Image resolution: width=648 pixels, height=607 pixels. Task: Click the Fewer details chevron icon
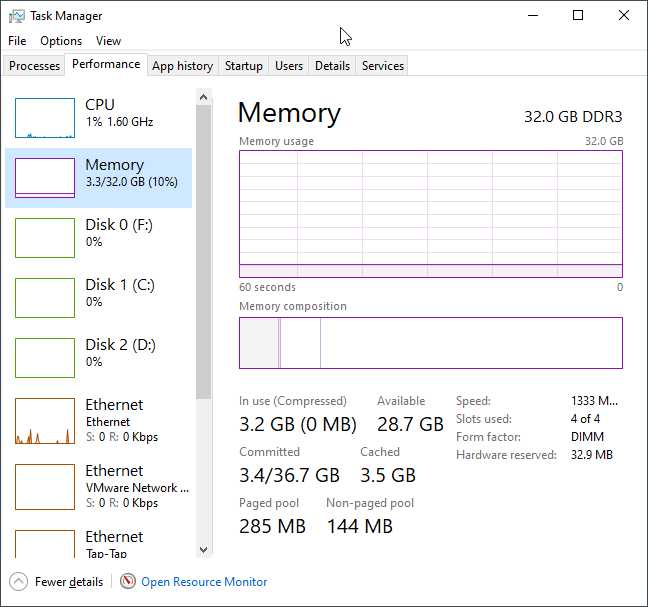pos(18,581)
